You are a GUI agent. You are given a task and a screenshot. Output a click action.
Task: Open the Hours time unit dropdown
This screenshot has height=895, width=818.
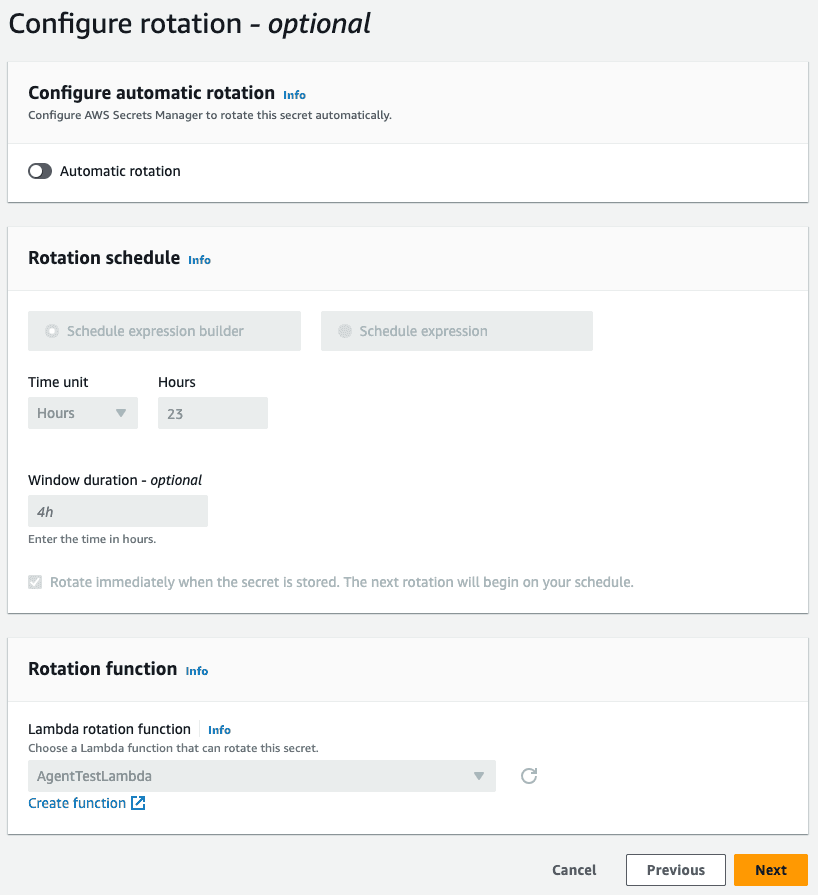coord(83,413)
